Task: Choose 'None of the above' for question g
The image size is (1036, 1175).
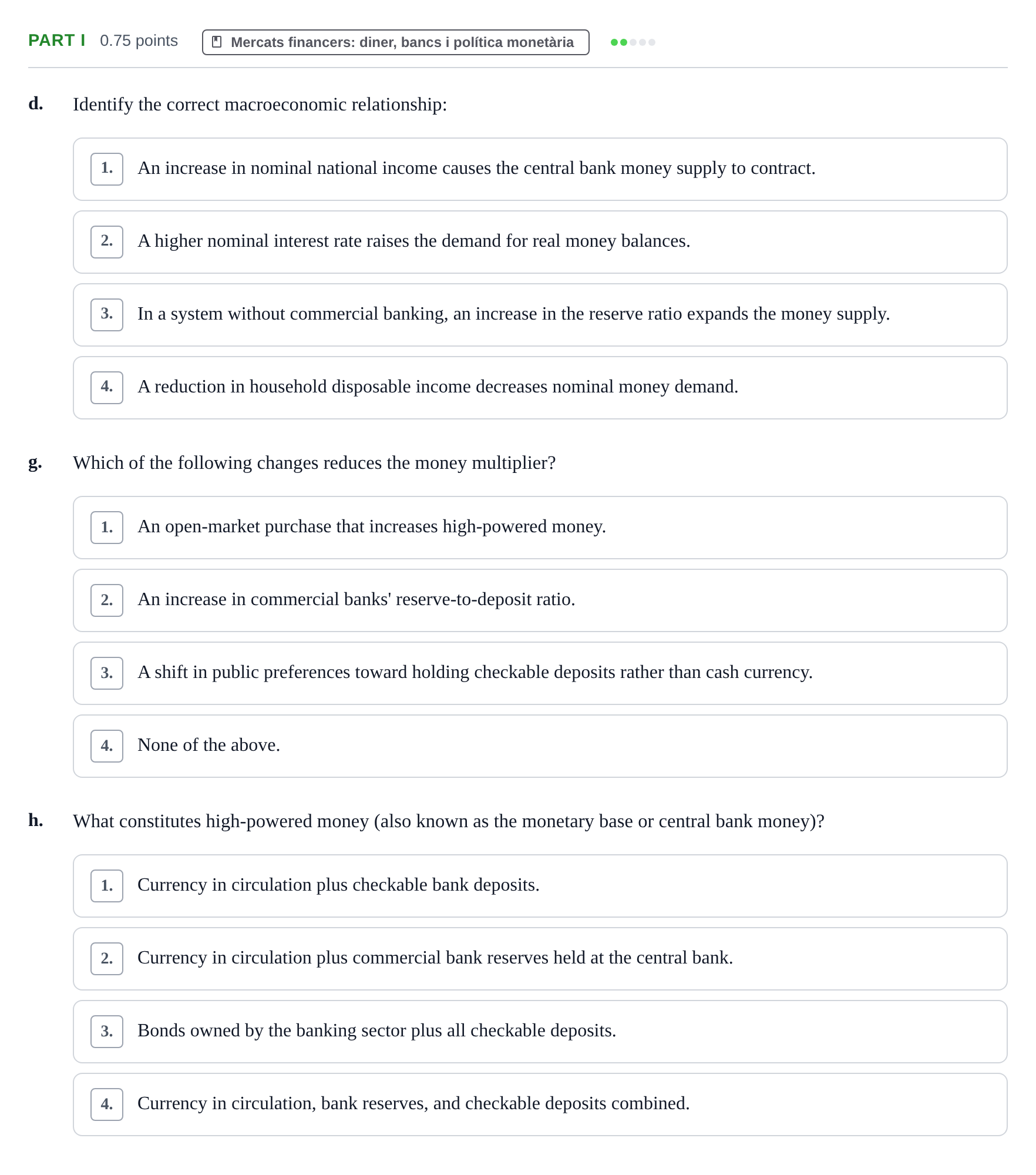Action: pyautogui.click(x=540, y=746)
